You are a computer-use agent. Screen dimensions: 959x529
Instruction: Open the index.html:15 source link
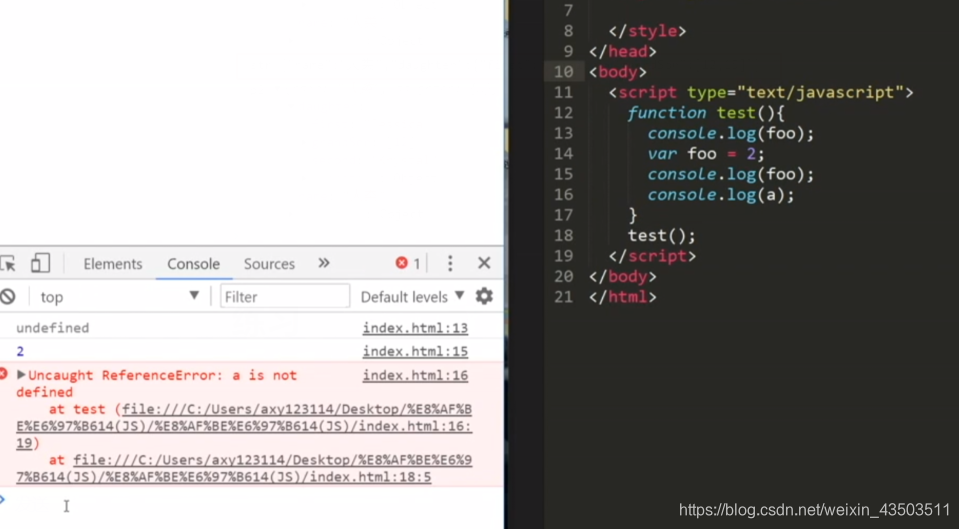(x=415, y=351)
